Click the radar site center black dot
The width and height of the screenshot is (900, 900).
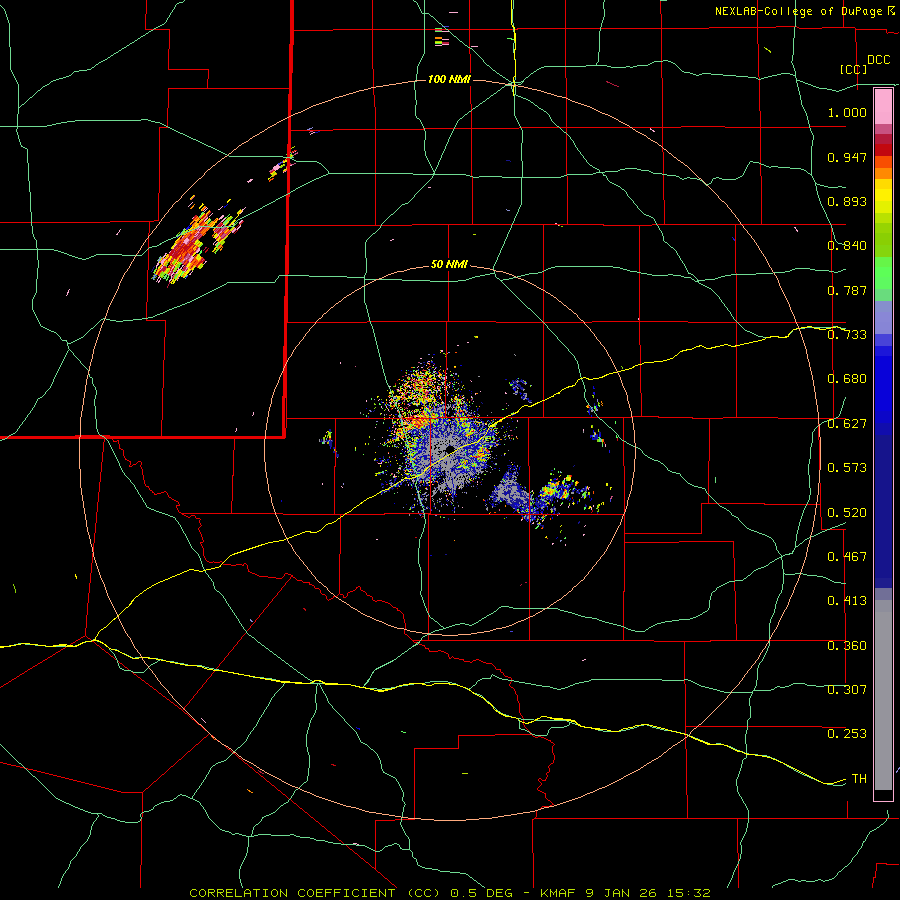[450, 449]
